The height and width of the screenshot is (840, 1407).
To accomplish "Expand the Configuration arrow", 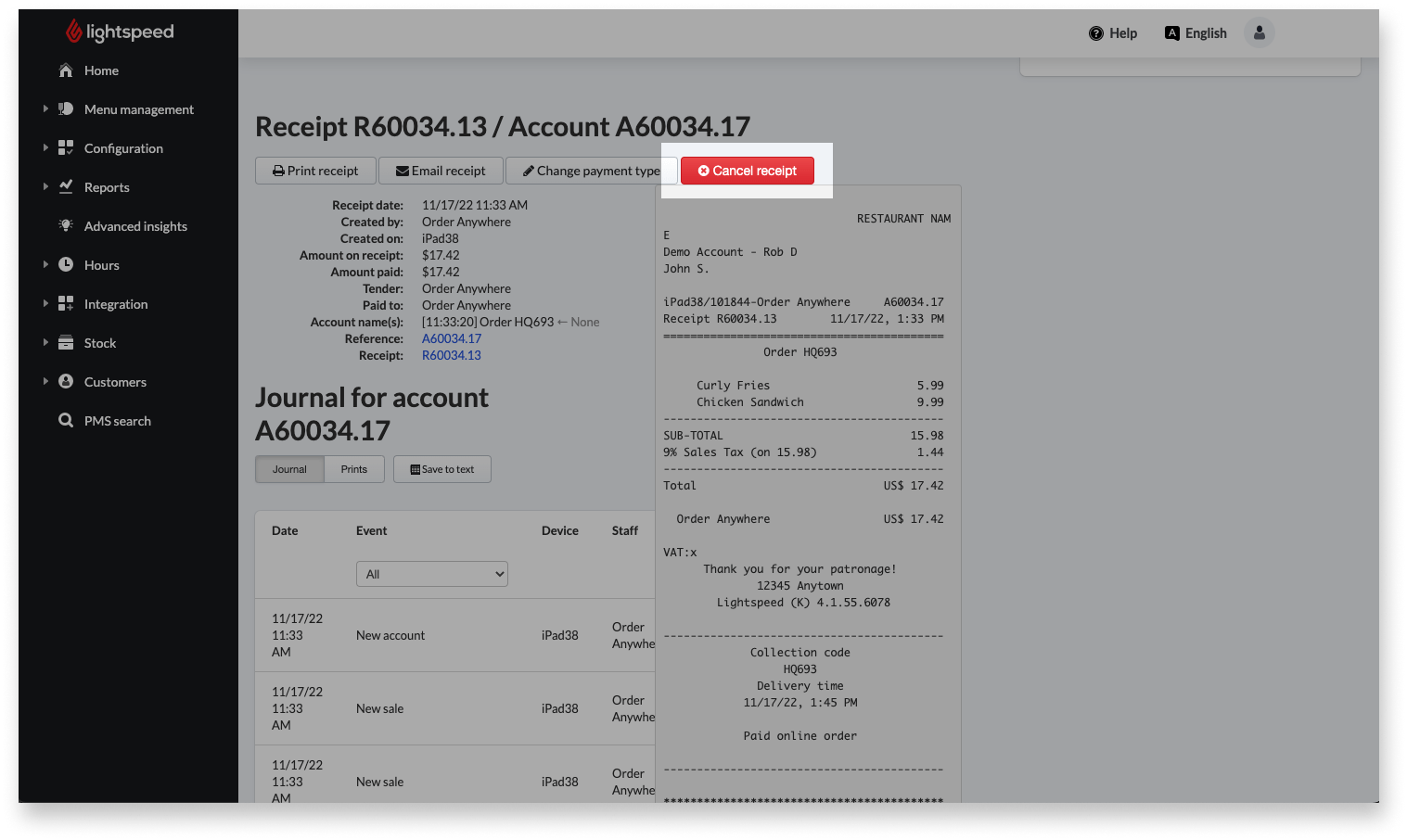I will pyautogui.click(x=45, y=148).
